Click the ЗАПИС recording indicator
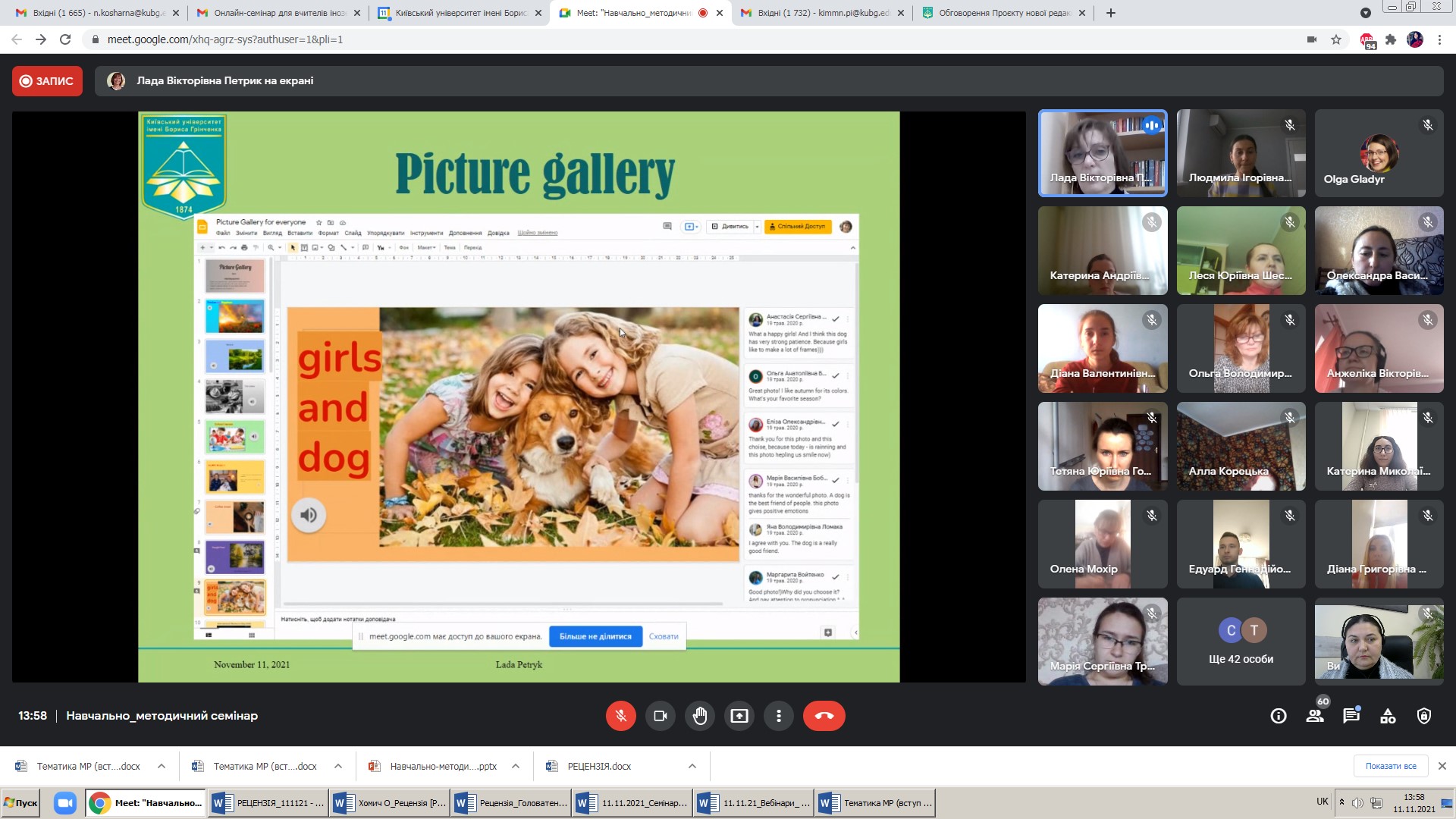Viewport: 1456px width, 819px height. coord(47,81)
